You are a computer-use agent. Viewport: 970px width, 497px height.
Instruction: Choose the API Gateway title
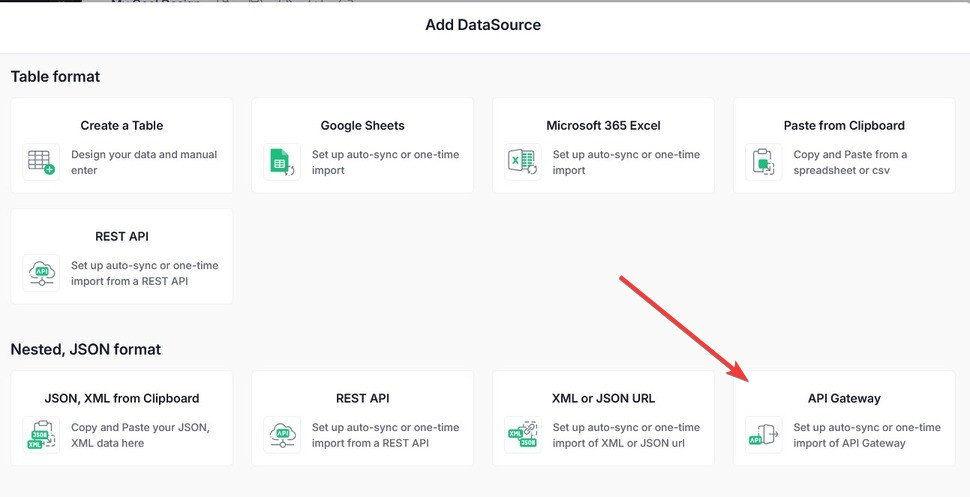click(844, 399)
